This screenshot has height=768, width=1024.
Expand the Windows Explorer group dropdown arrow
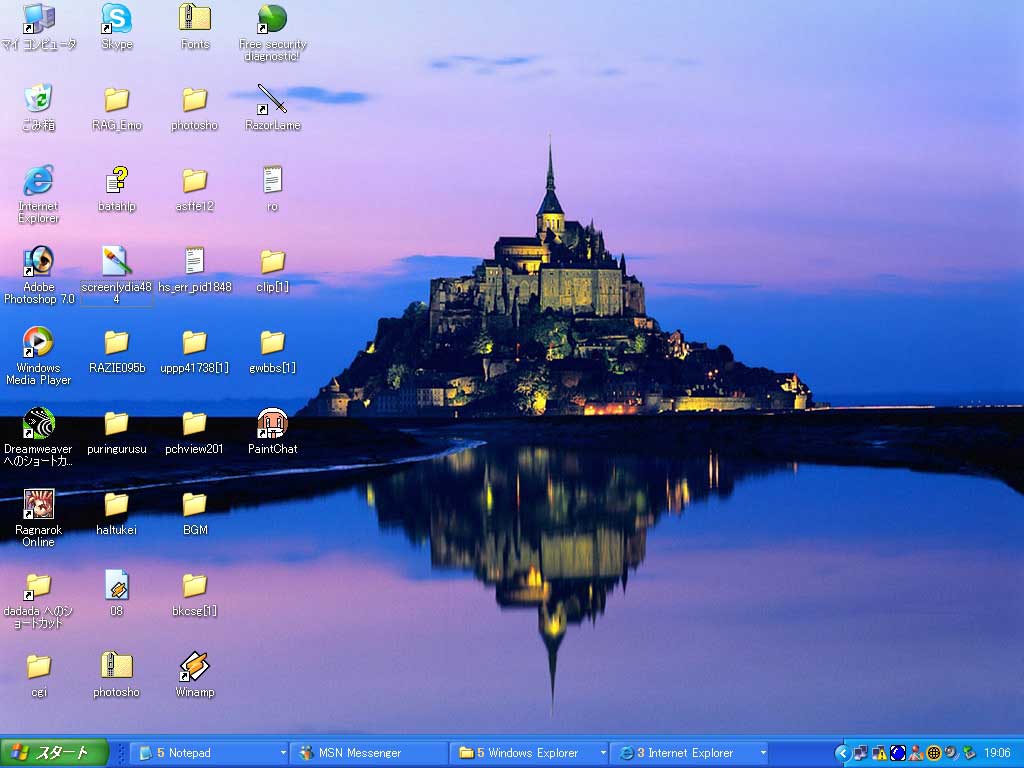tap(602, 753)
